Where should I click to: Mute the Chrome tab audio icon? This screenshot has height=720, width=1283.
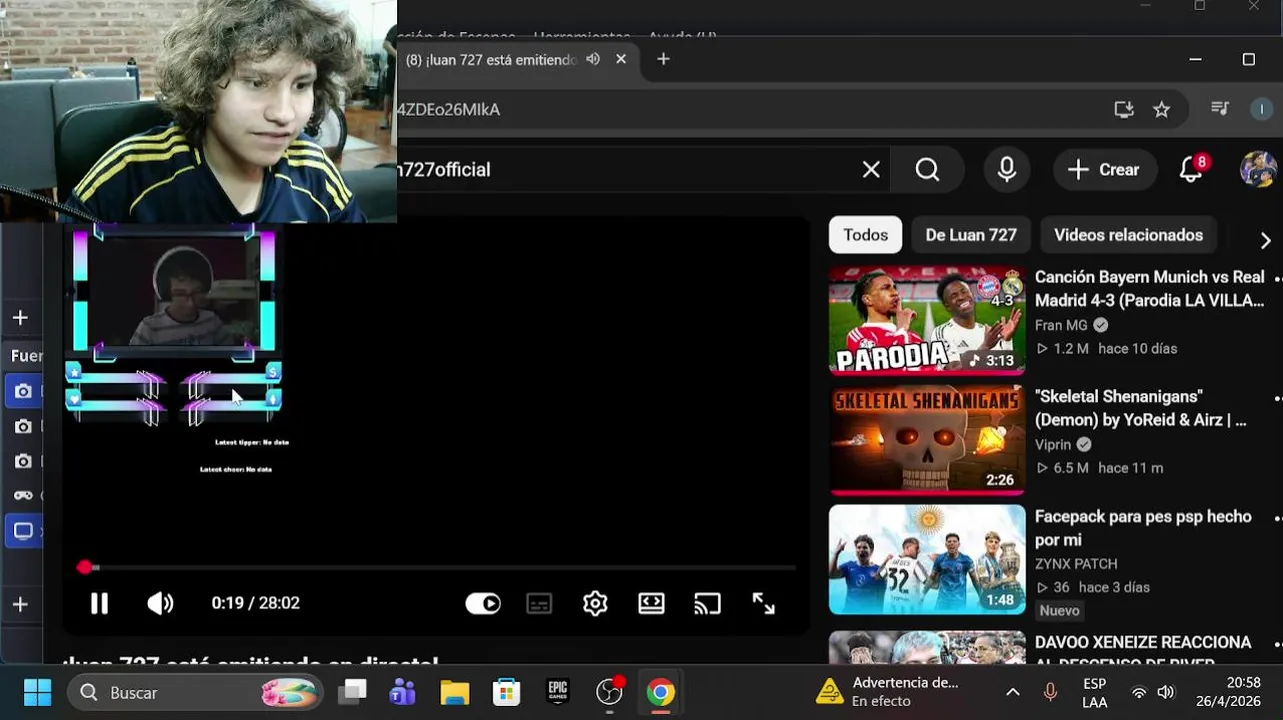(593, 59)
